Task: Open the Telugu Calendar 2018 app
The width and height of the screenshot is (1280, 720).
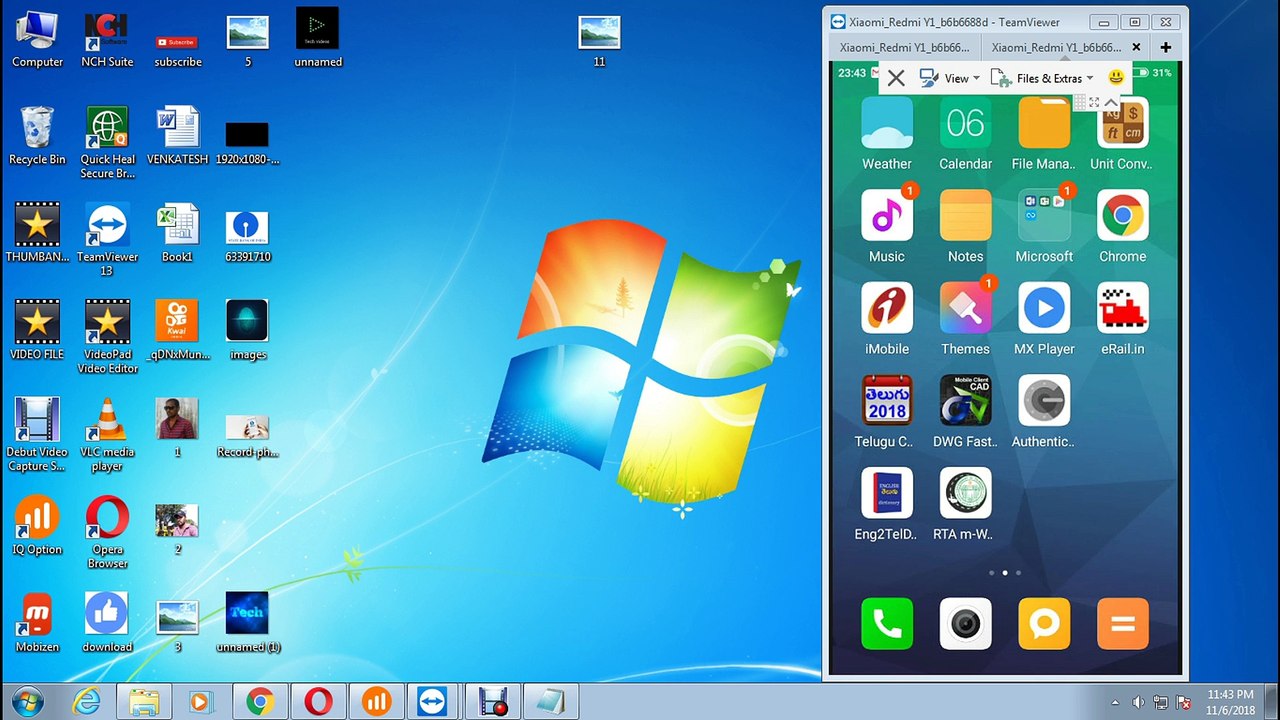Action: 886,400
